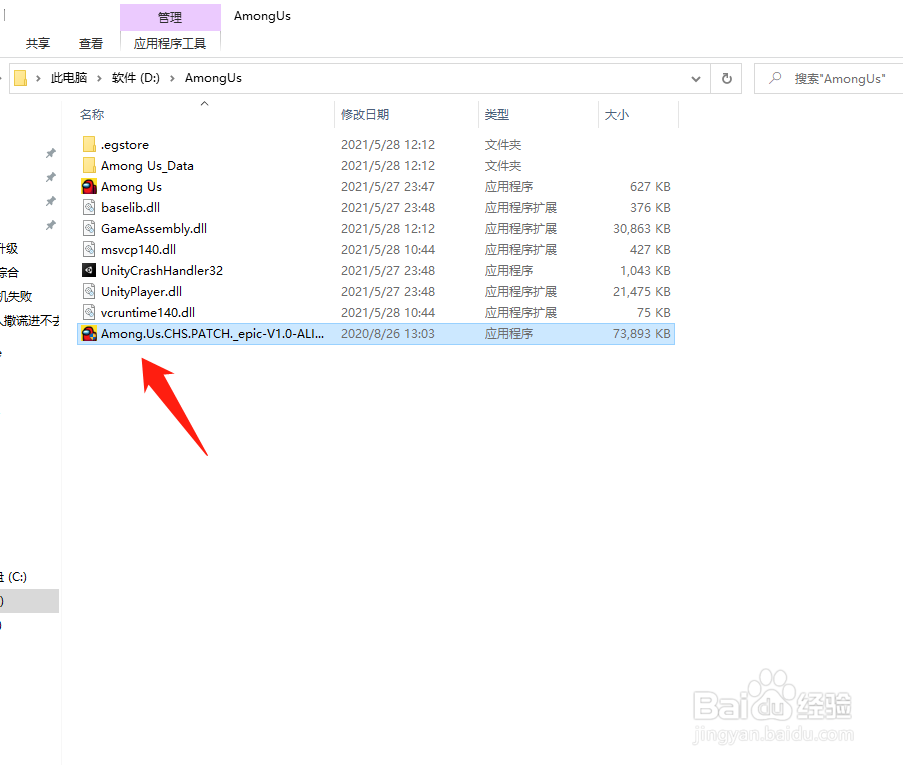Click the refresh button beside address bar
Viewport: 903px width, 765px height.
point(727,78)
